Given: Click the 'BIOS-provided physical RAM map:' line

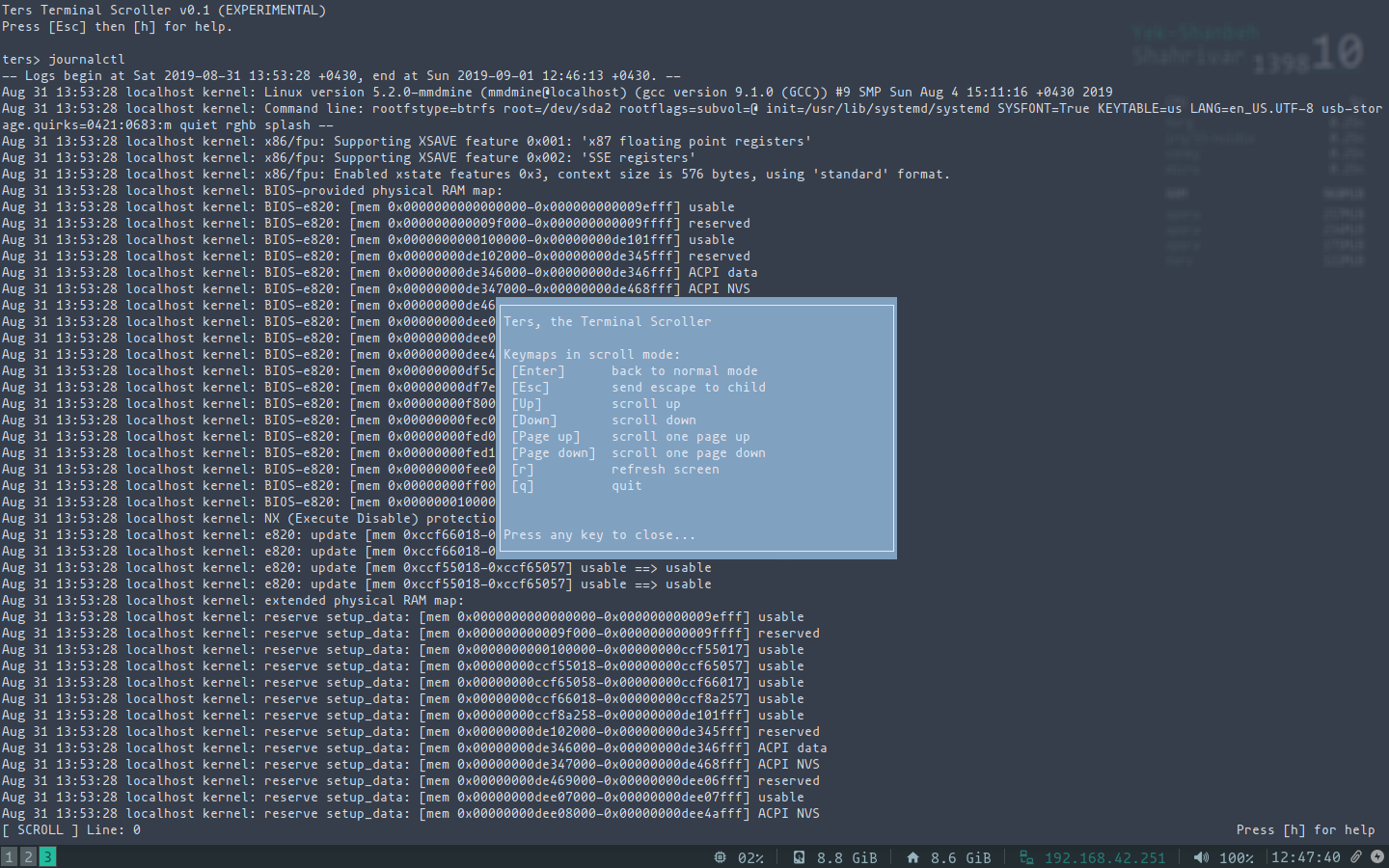Looking at the screenshot, I should [x=253, y=190].
